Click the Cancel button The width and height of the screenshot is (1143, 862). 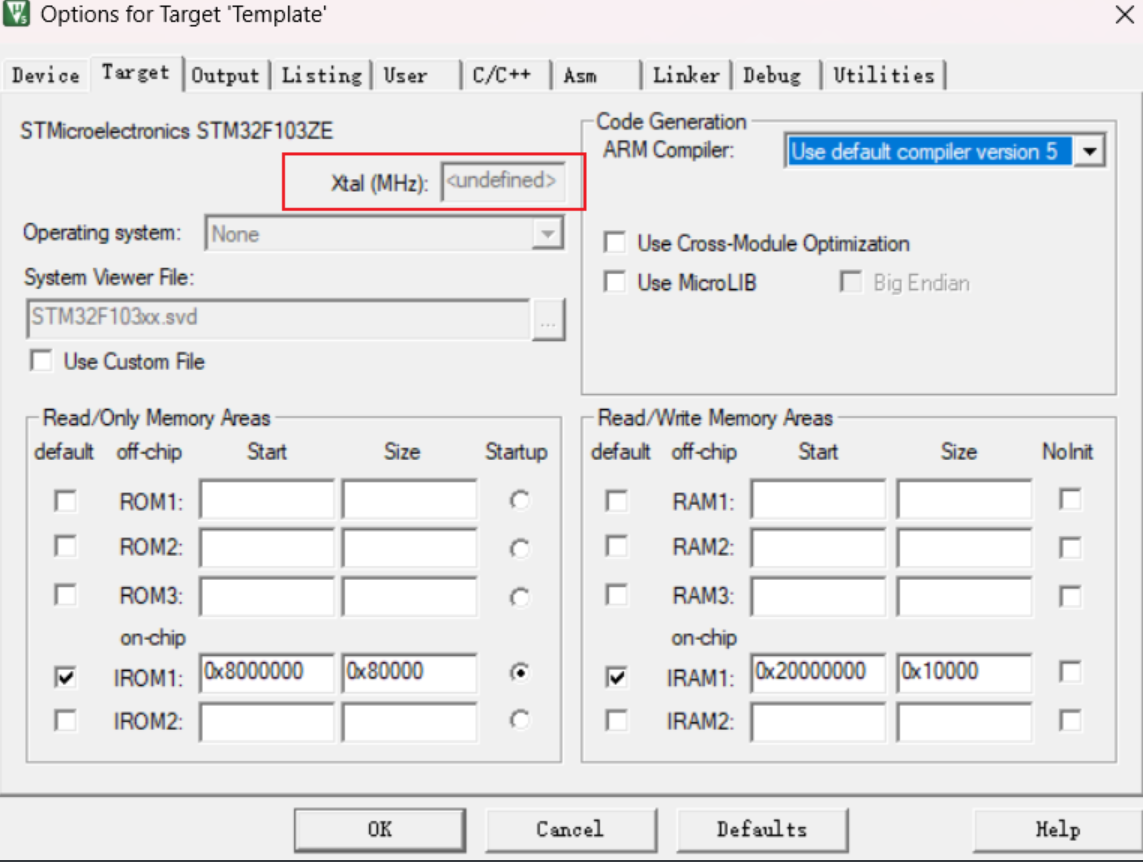[x=570, y=829]
